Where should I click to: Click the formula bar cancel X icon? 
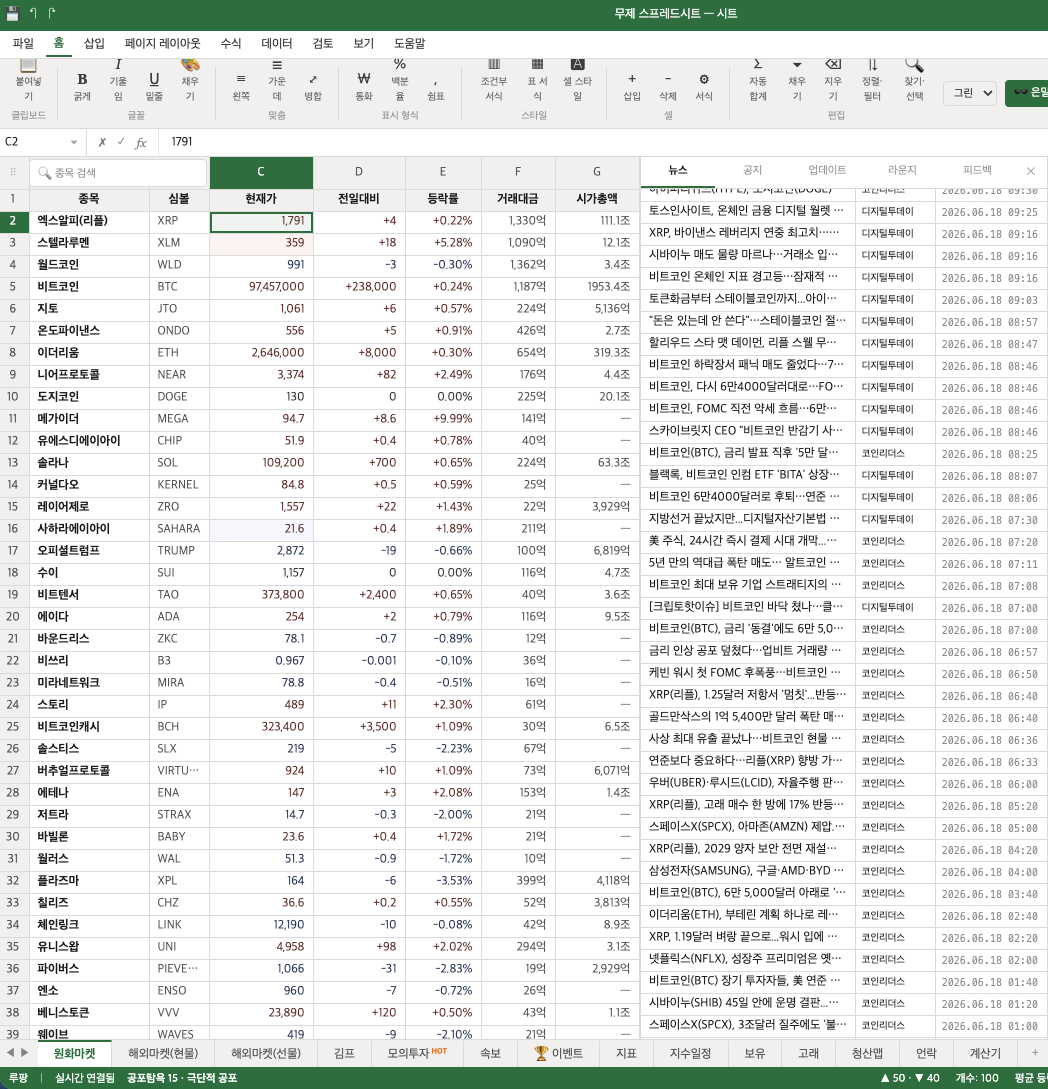(x=102, y=142)
